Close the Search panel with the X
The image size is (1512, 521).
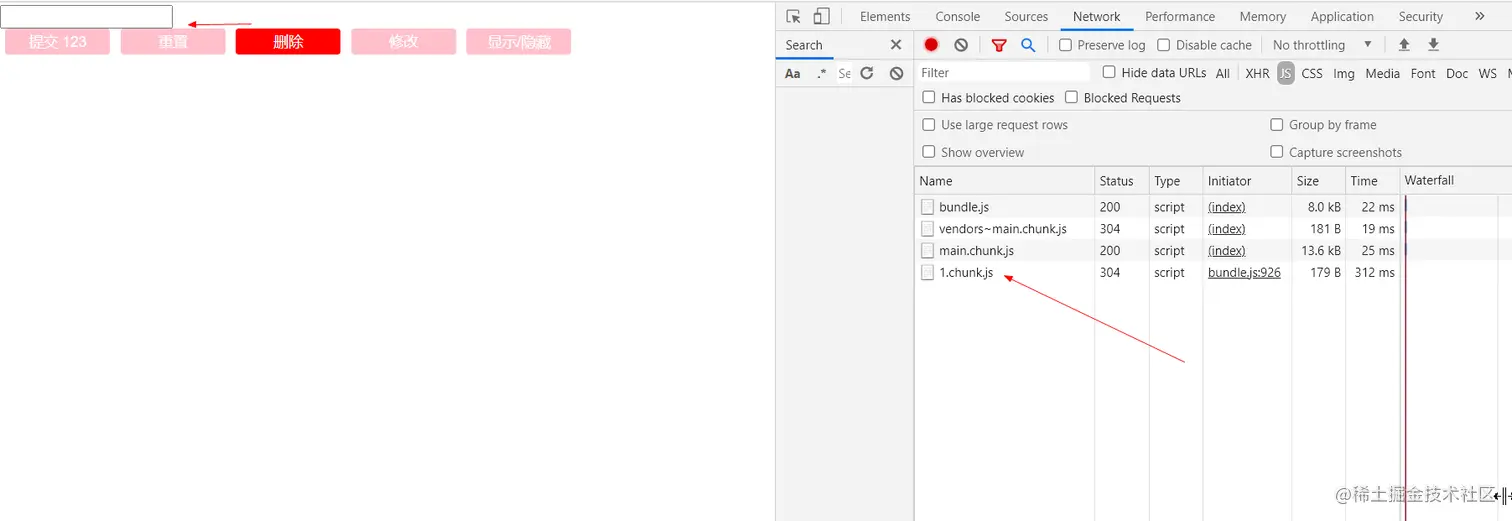tap(895, 45)
